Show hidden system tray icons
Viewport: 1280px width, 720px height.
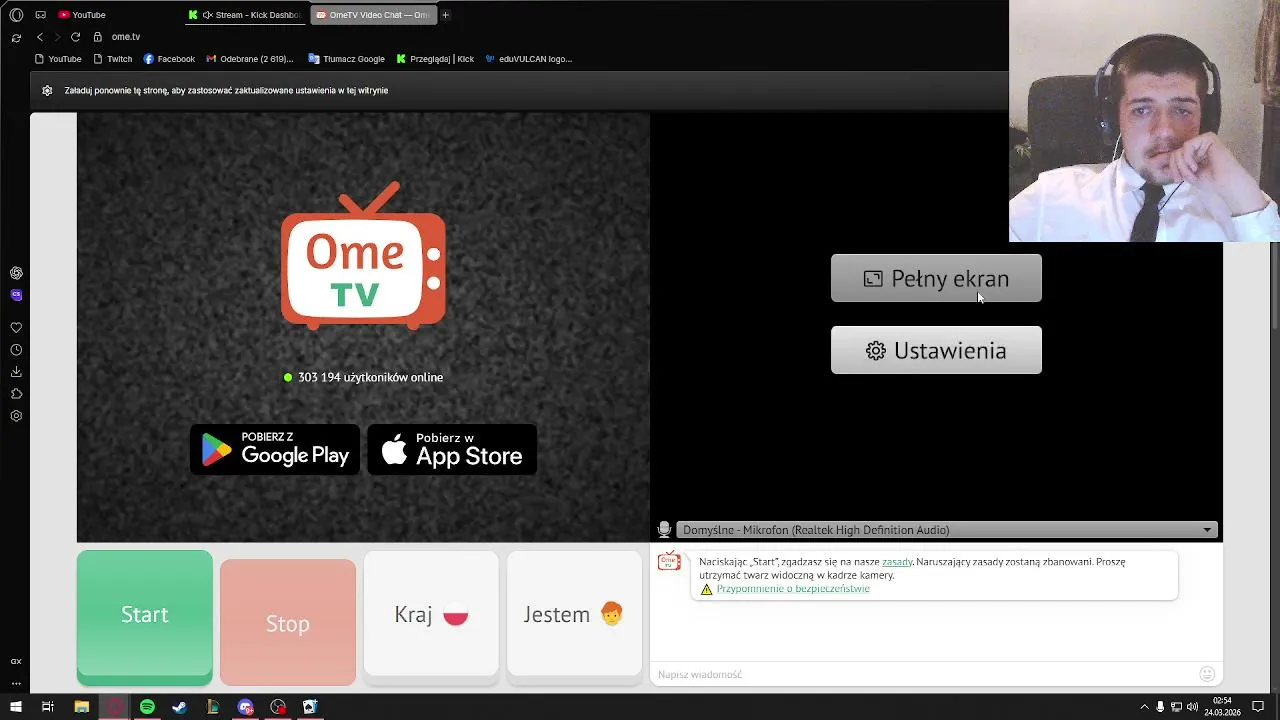tap(1144, 707)
